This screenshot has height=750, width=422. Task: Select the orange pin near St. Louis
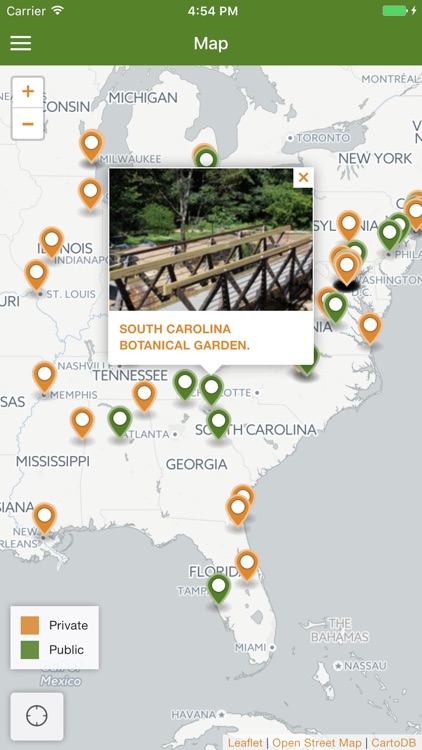[36, 275]
